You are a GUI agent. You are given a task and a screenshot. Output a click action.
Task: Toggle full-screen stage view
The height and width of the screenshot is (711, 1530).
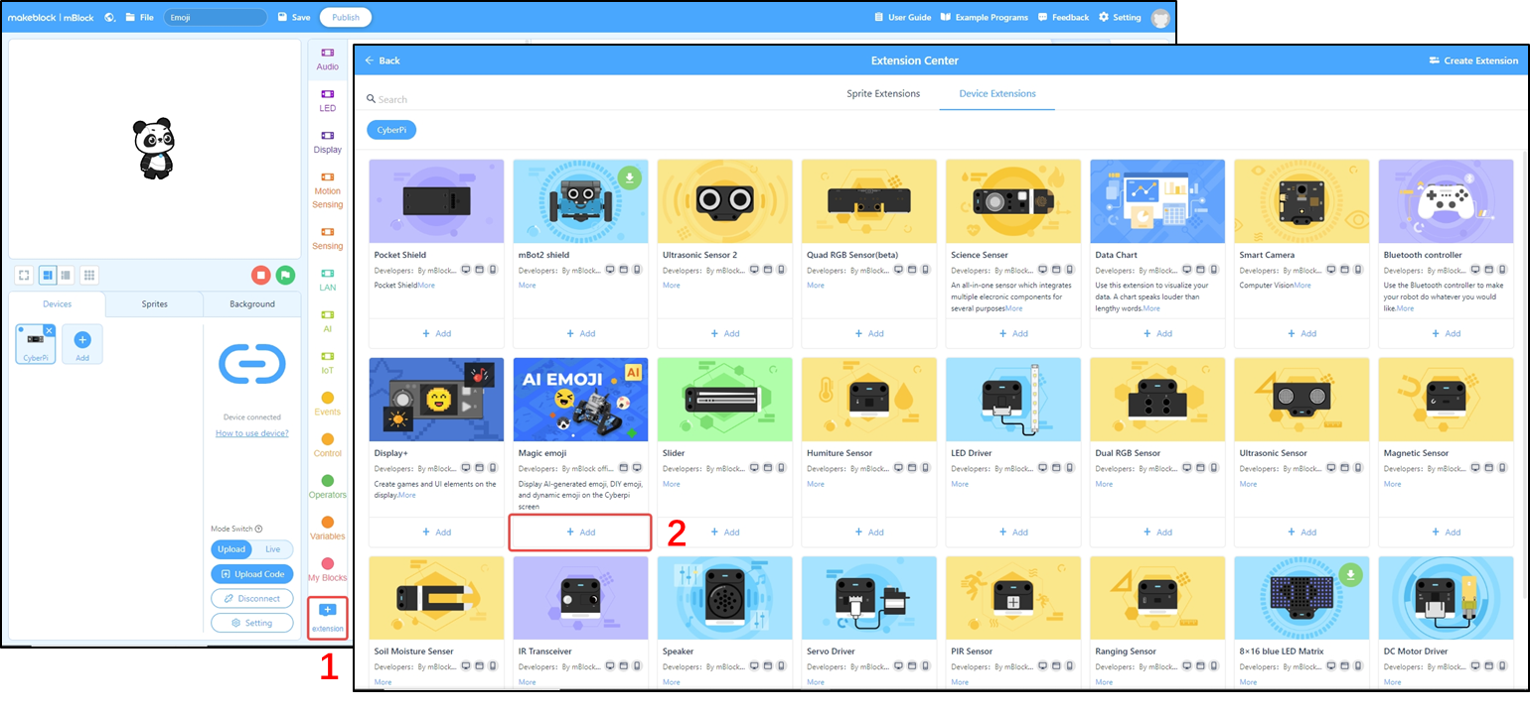click(x=22, y=275)
